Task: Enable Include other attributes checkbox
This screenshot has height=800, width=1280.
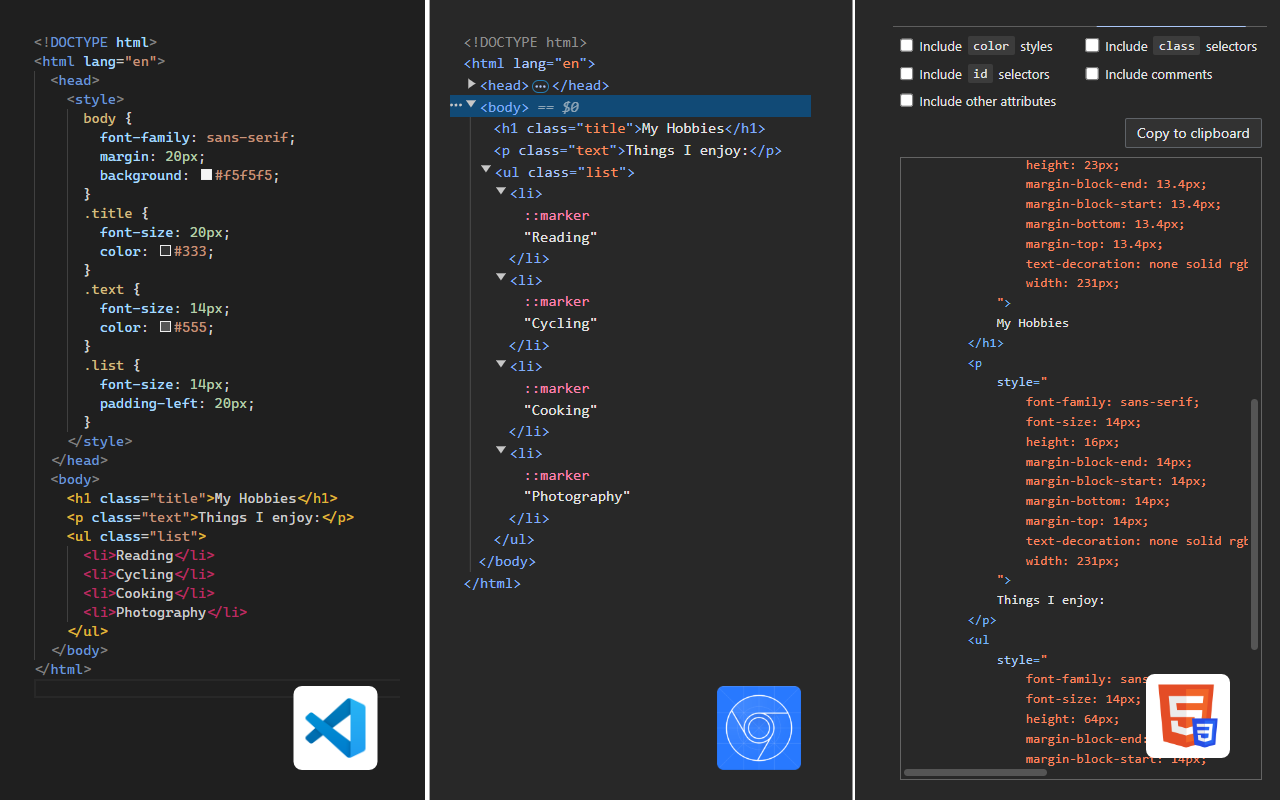Action: point(906,101)
